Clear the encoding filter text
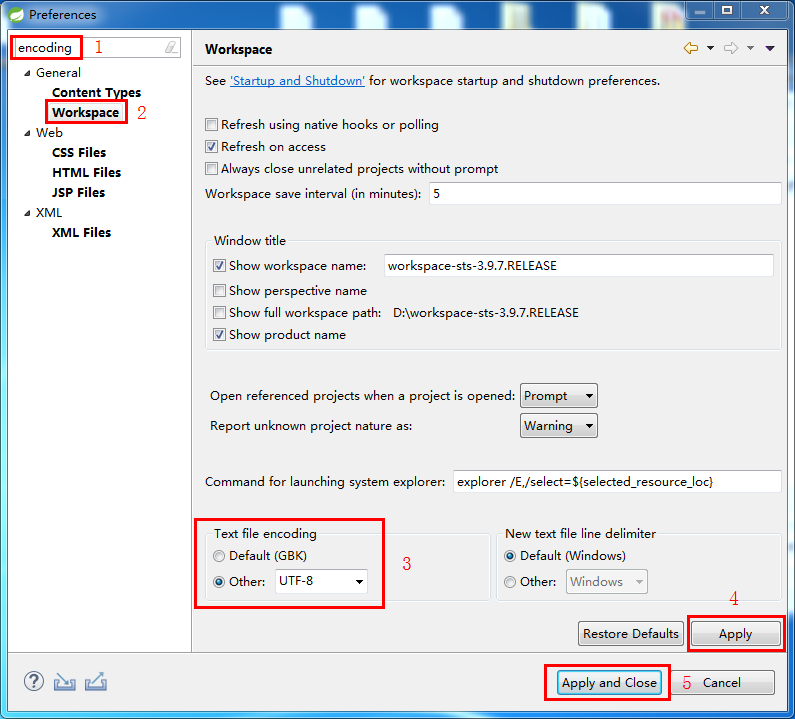The width and height of the screenshot is (795, 719). tap(171, 48)
